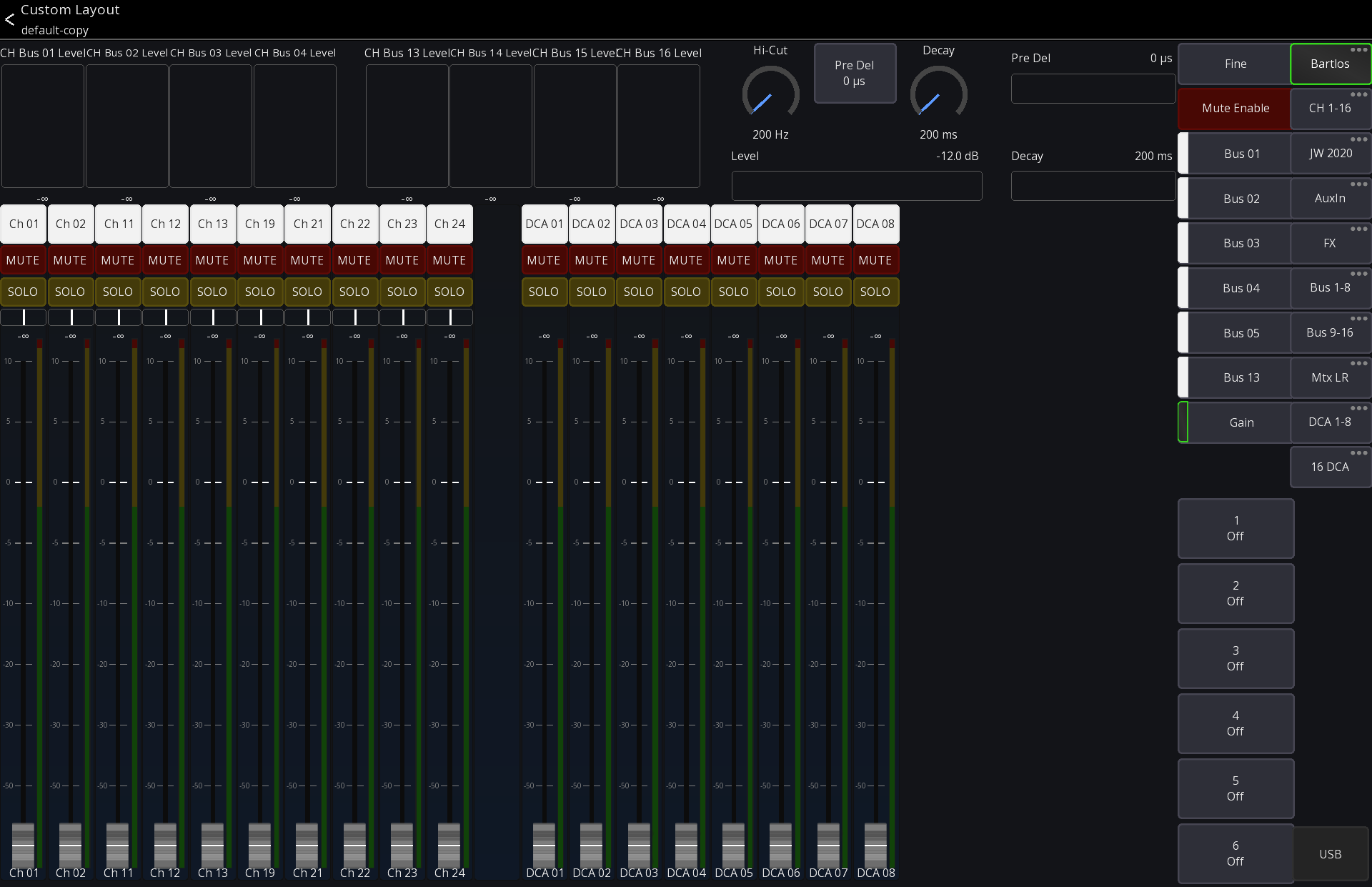Viewport: 1372px width, 887px height.
Task: Solo DCA 04 group
Action: pos(686,292)
